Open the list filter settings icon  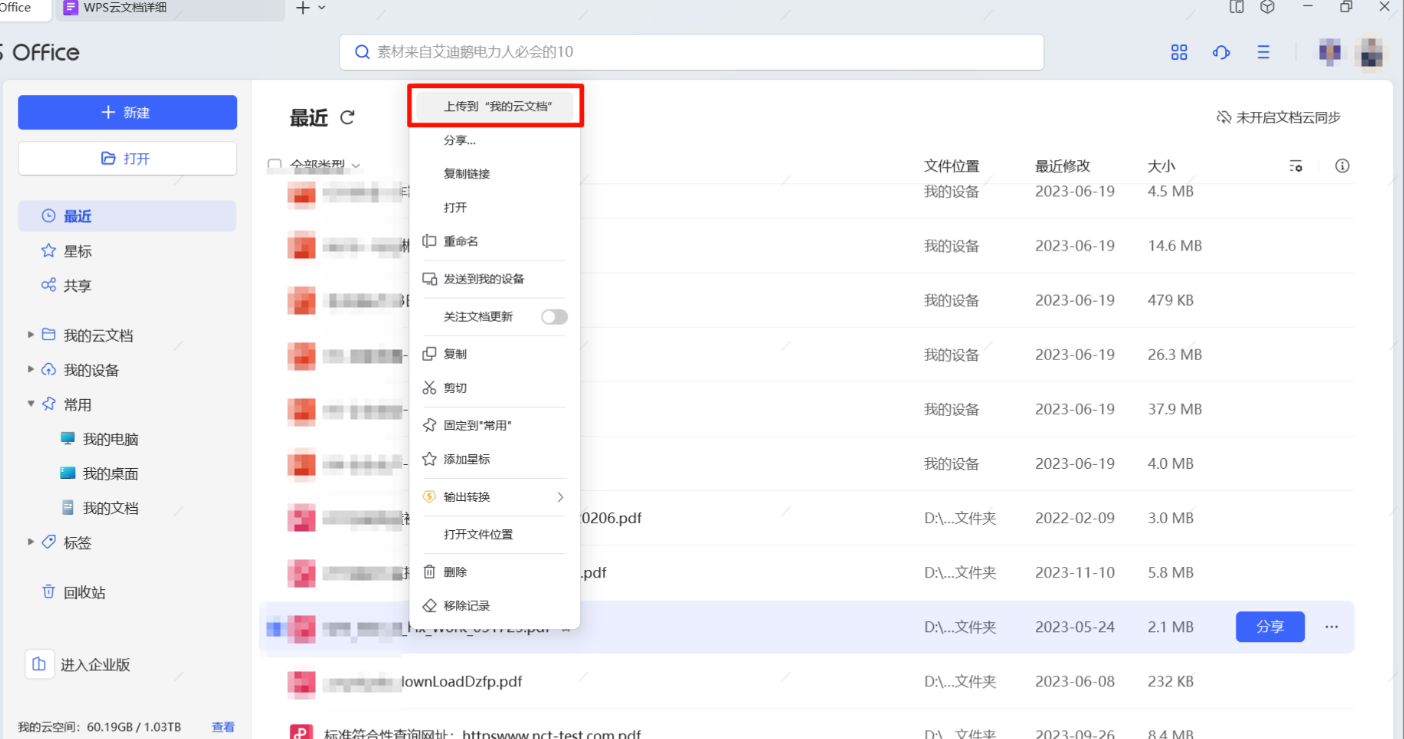click(1296, 166)
